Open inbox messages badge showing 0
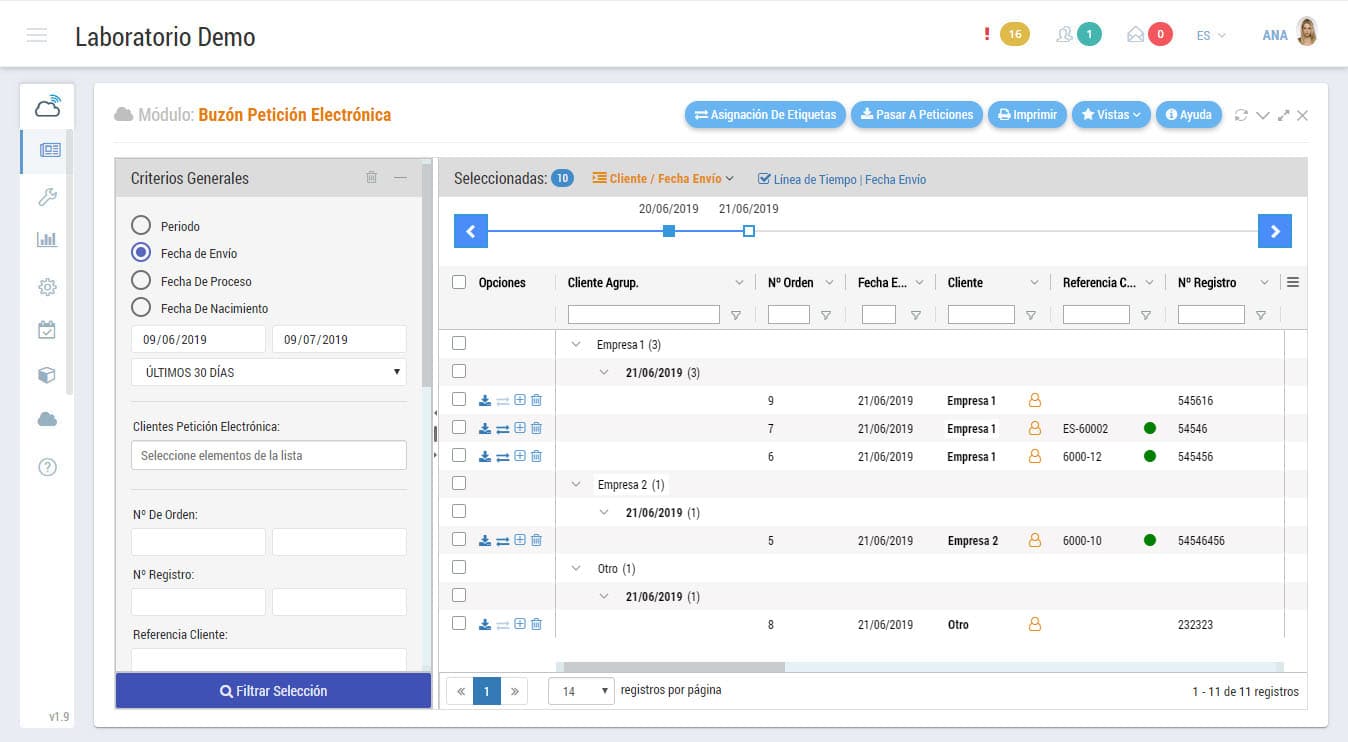 [1160, 35]
